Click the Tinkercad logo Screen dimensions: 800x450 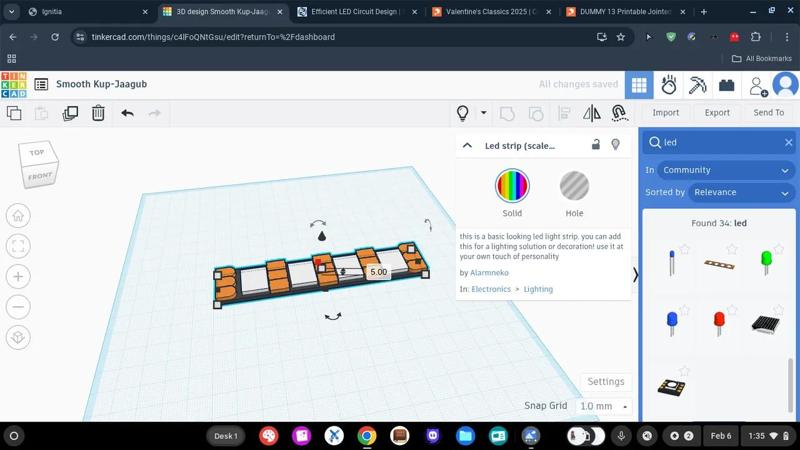(14, 85)
